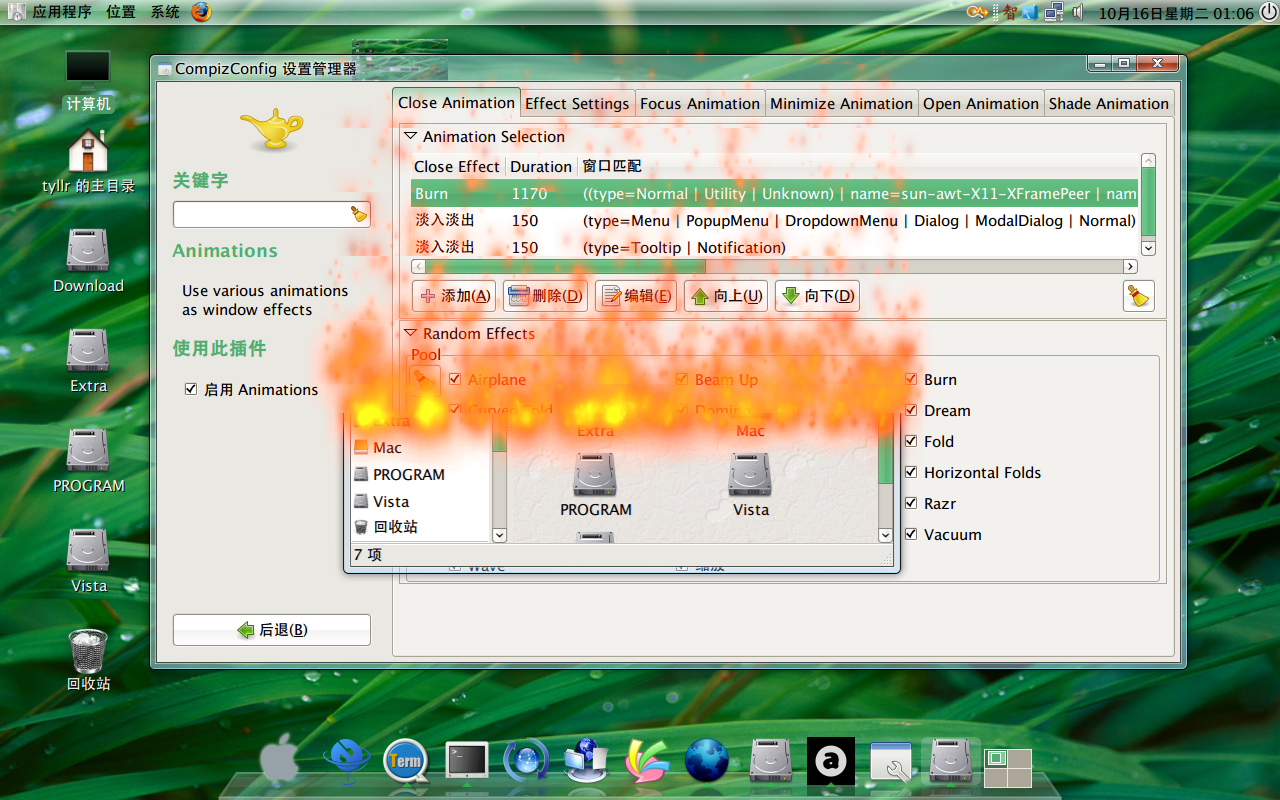Toggle the Razr effect checkbox
This screenshot has height=800, width=1280.
pyautogui.click(x=911, y=503)
